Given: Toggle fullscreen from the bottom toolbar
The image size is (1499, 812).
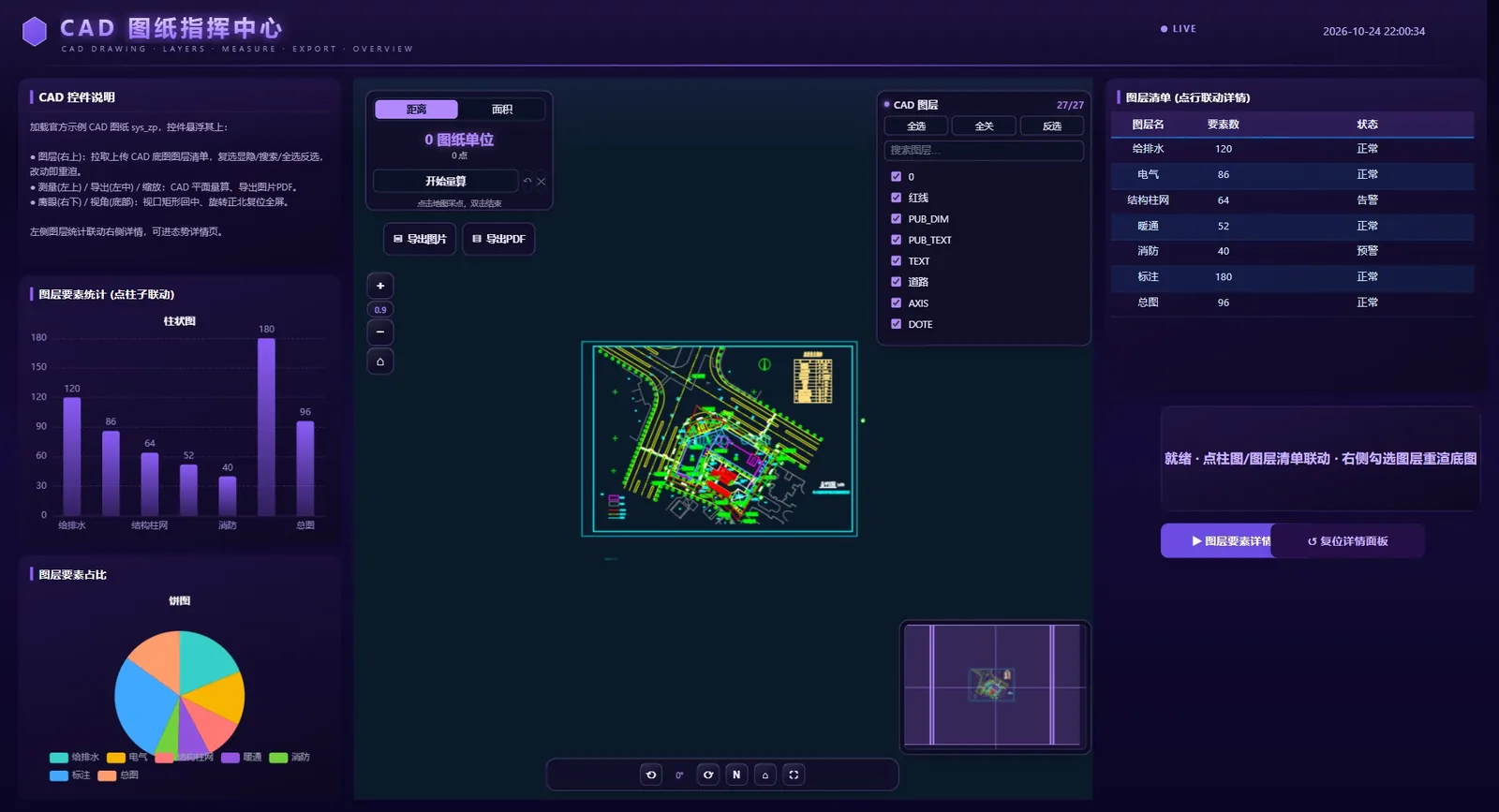Looking at the screenshot, I should 794,775.
